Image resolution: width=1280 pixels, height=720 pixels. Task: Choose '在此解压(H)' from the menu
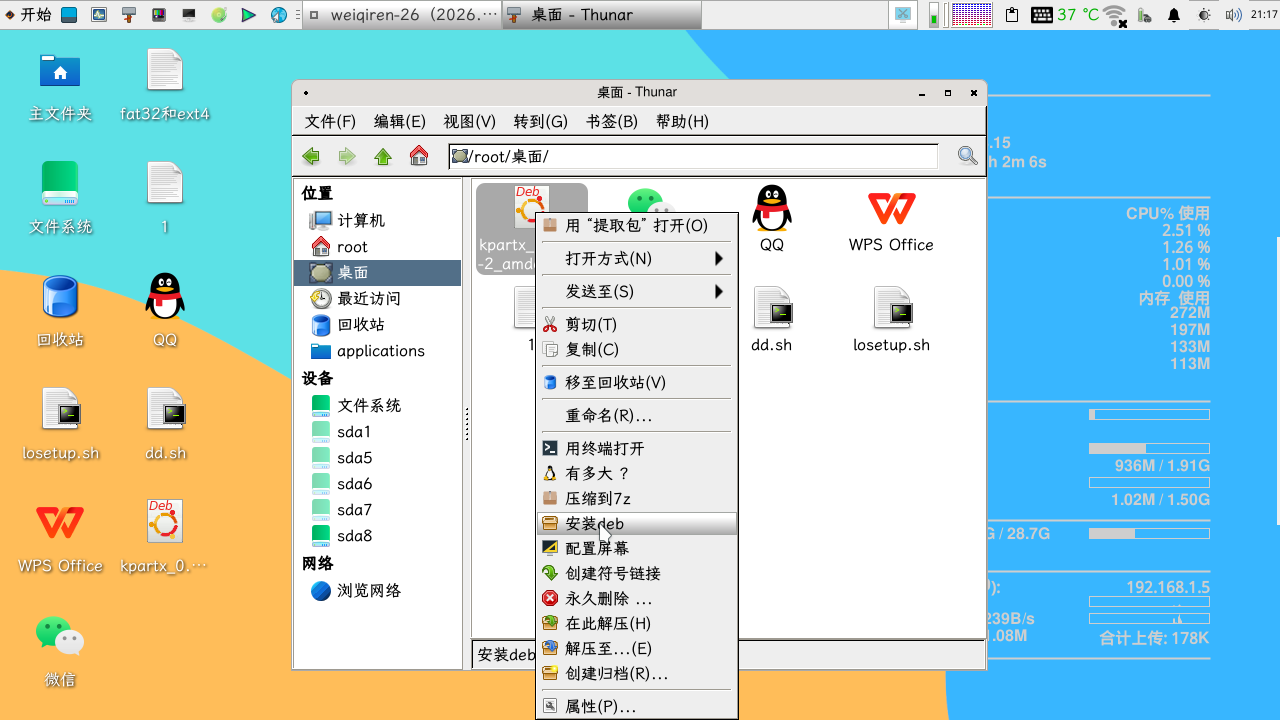coord(637,623)
